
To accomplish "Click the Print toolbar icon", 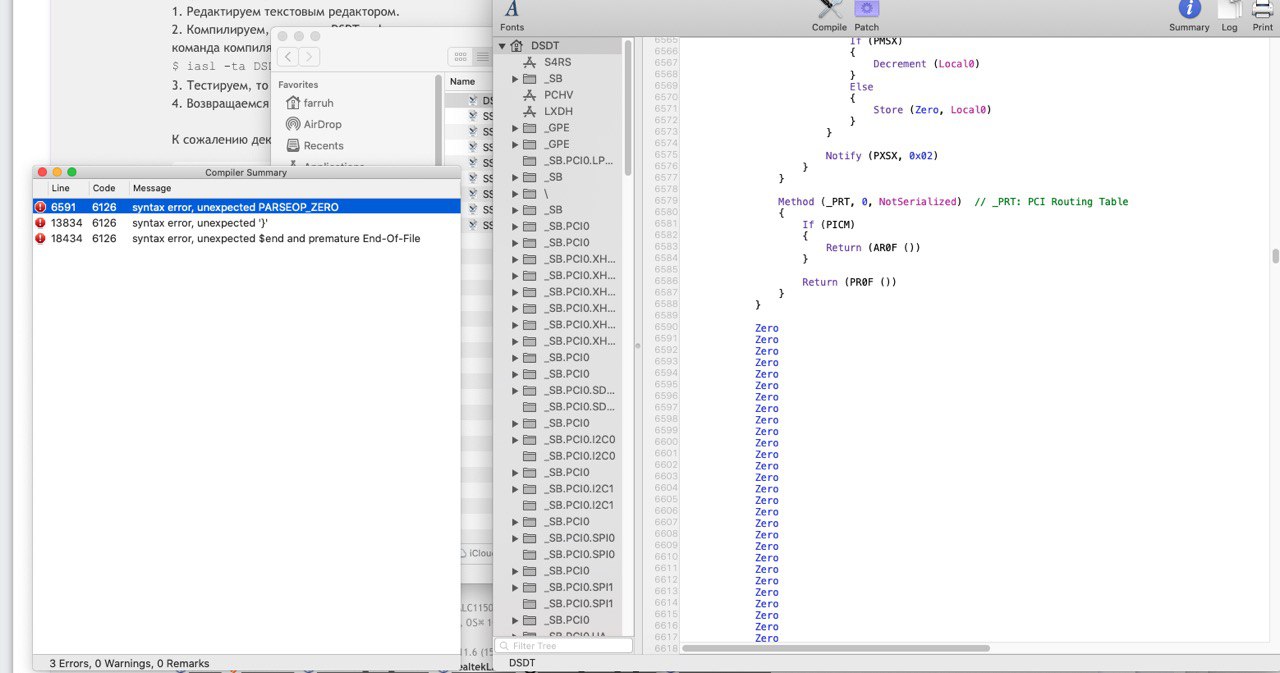I will (x=1262, y=14).
